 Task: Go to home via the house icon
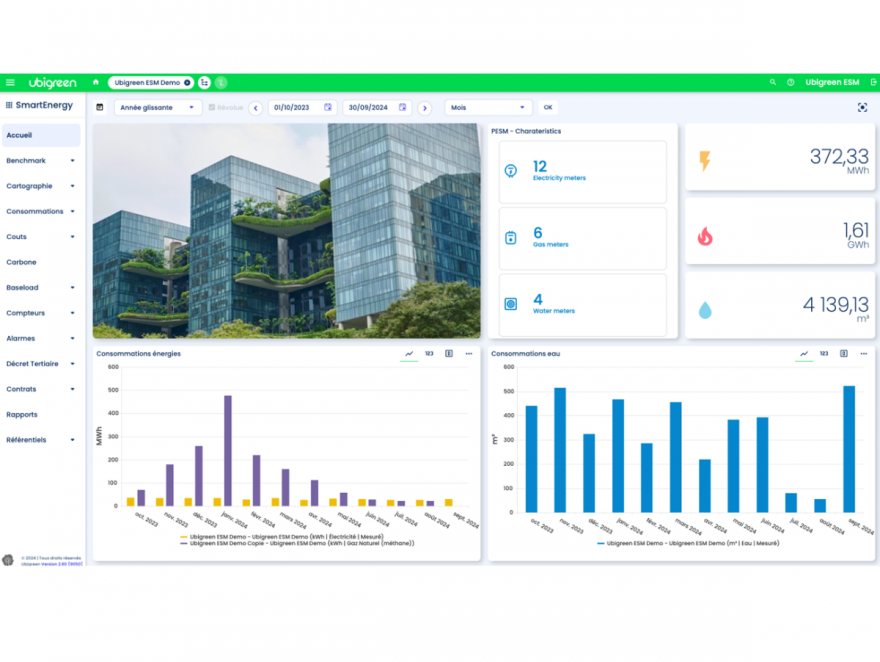(96, 82)
